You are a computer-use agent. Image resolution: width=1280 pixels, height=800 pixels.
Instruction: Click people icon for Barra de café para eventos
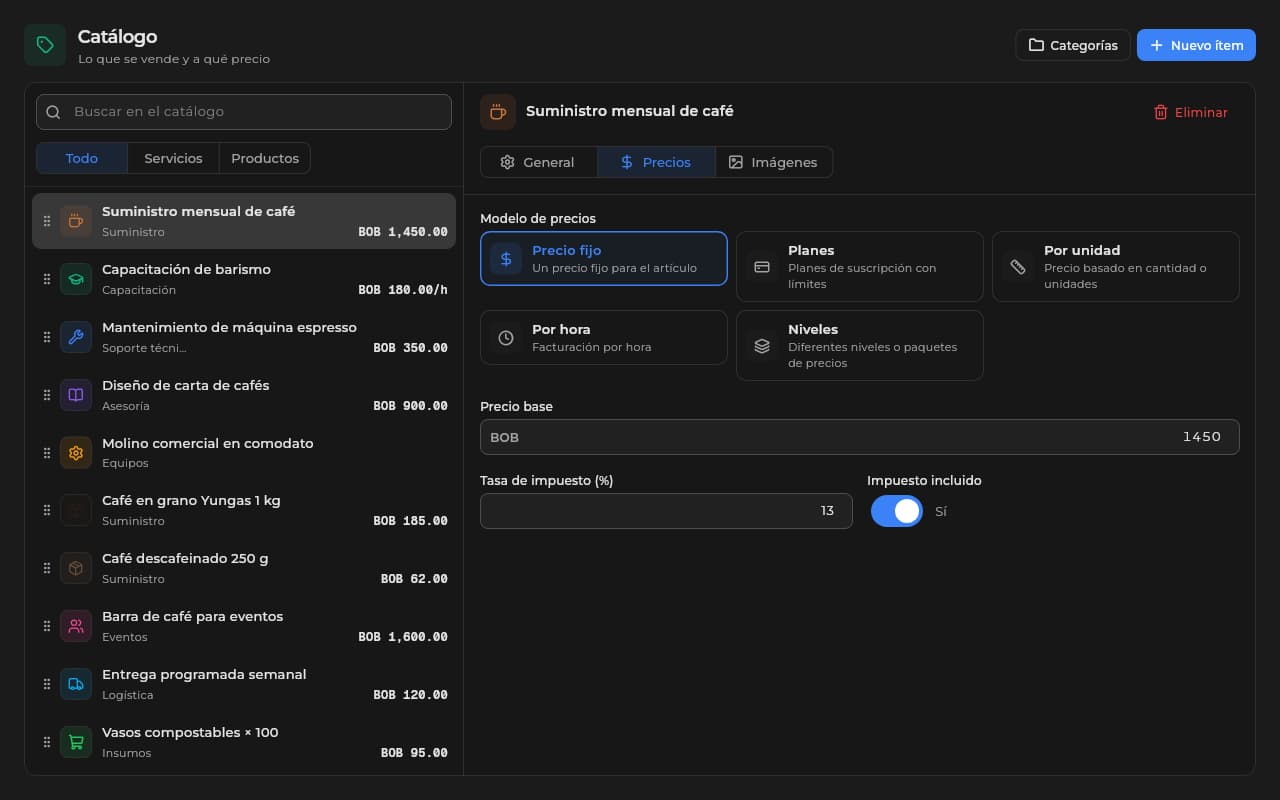[x=76, y=626]
